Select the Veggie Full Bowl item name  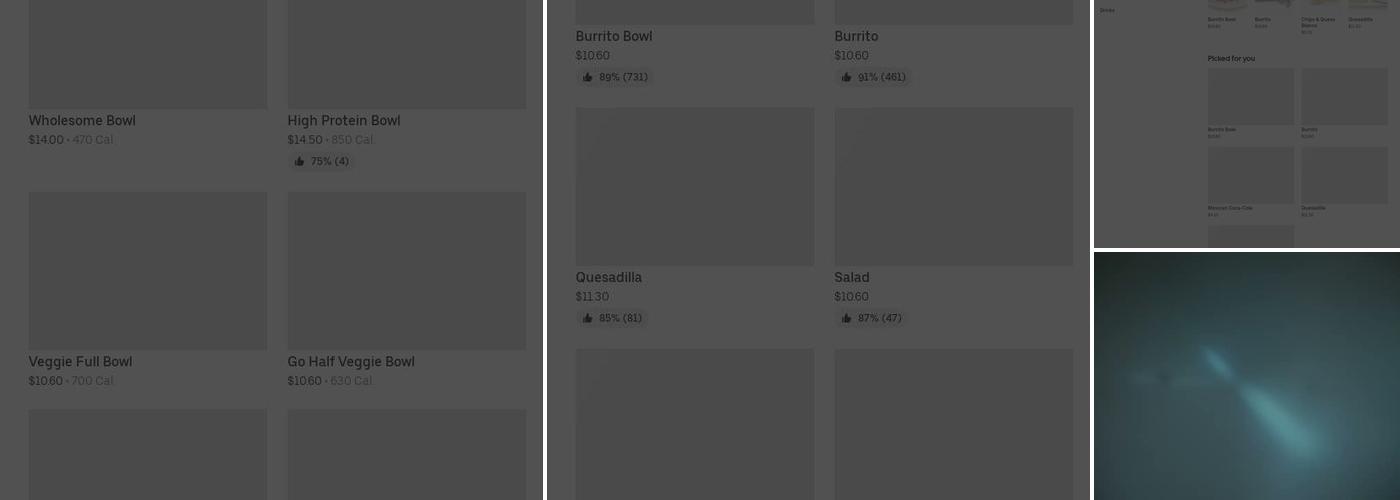[80, 362]
